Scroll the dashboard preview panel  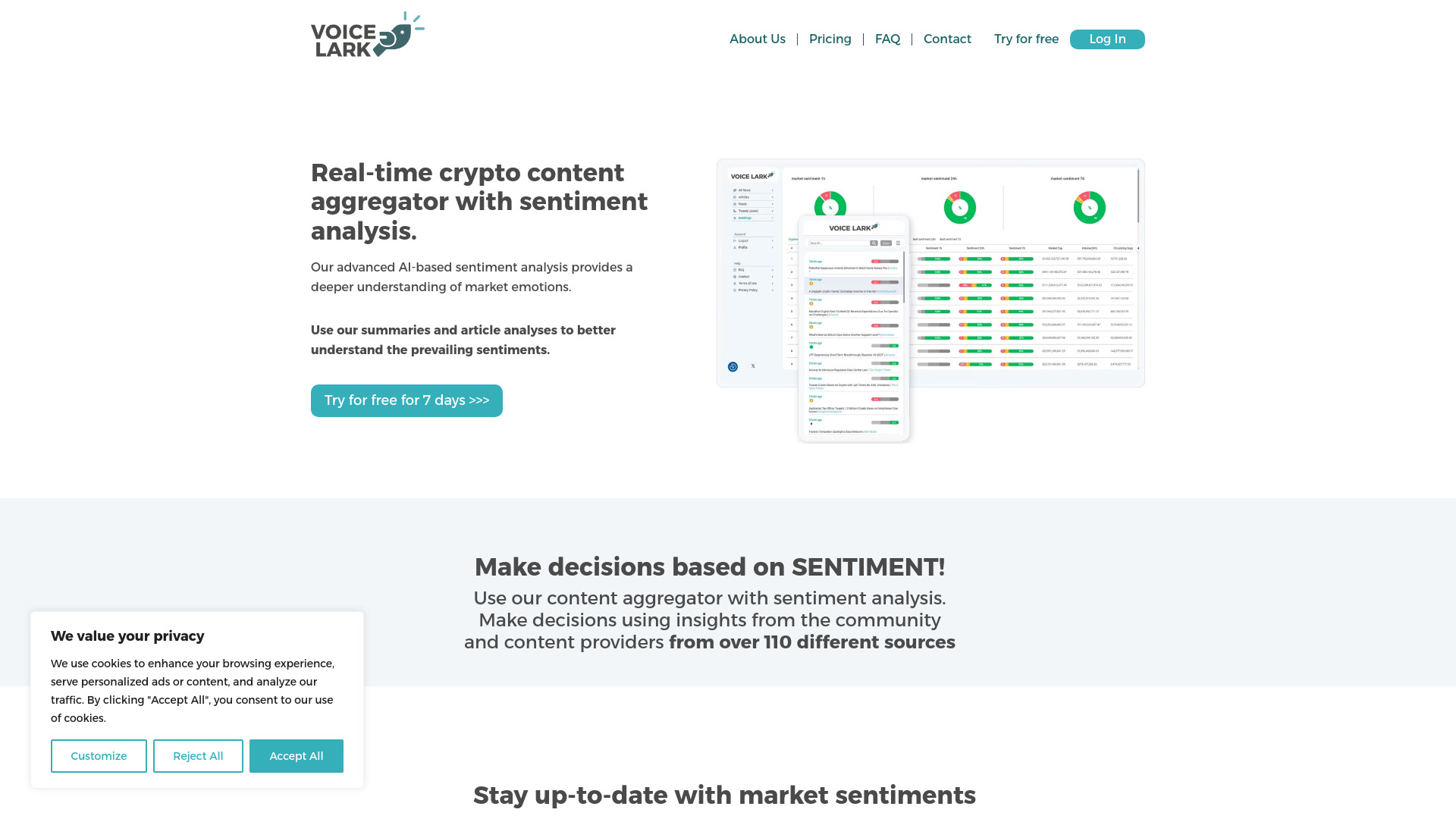tap(1140, 194)
